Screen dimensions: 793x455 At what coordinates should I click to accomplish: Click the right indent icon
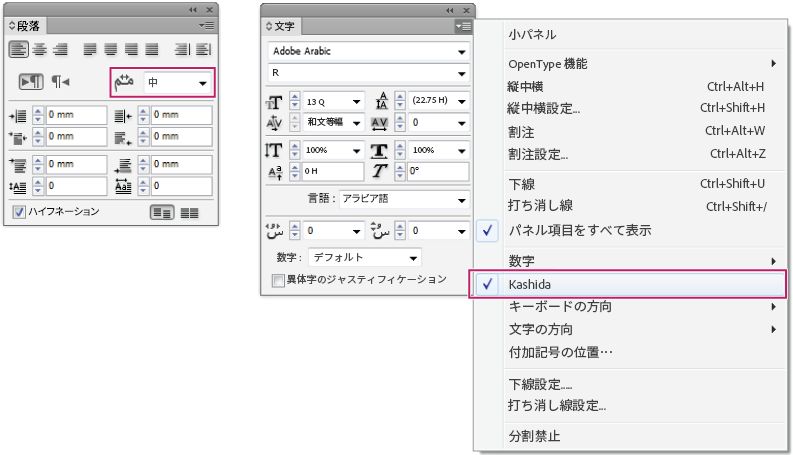point(123,116)
